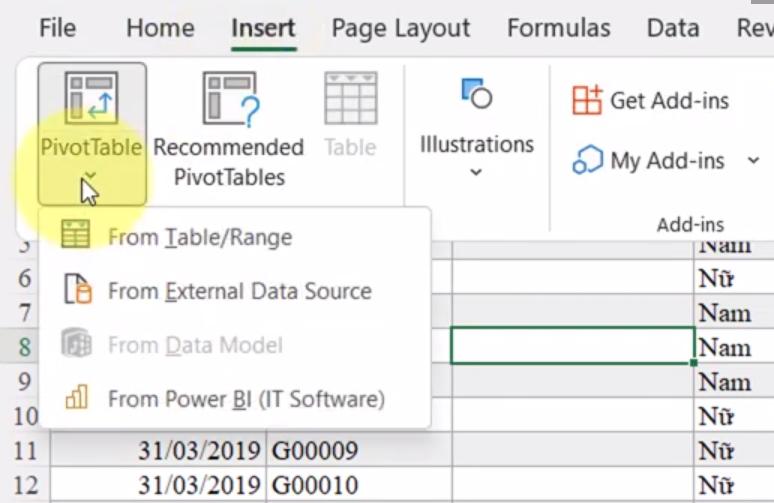Click the Nam cell in row 8
774x503 pixels.
734,347
